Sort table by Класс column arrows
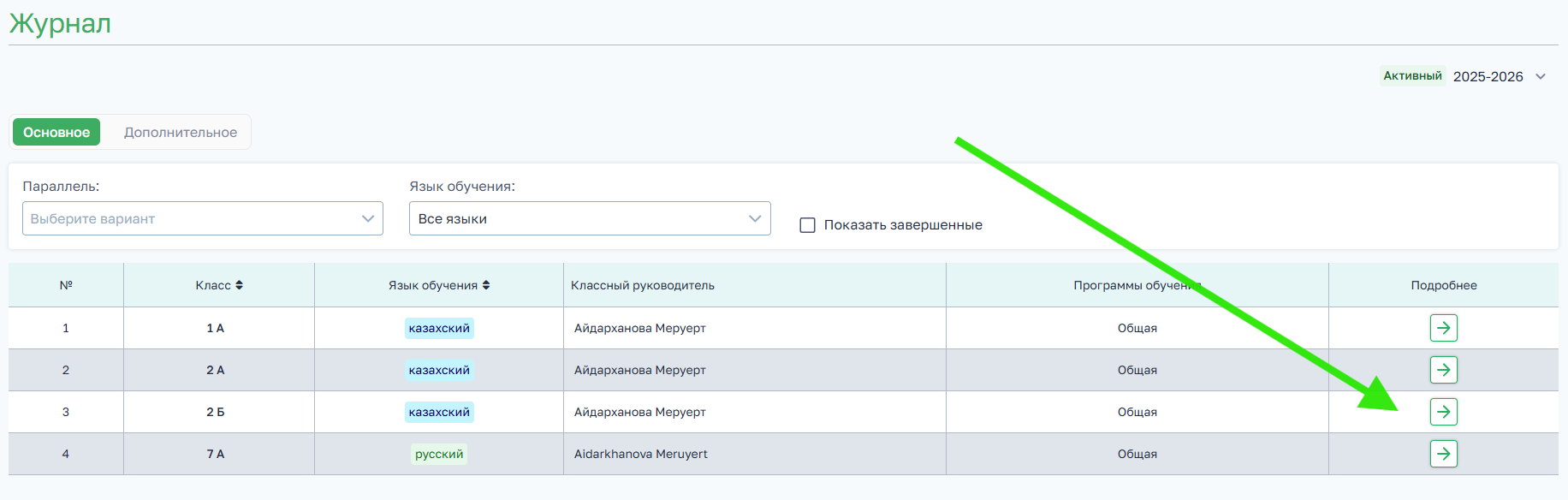 click(240, 285)
